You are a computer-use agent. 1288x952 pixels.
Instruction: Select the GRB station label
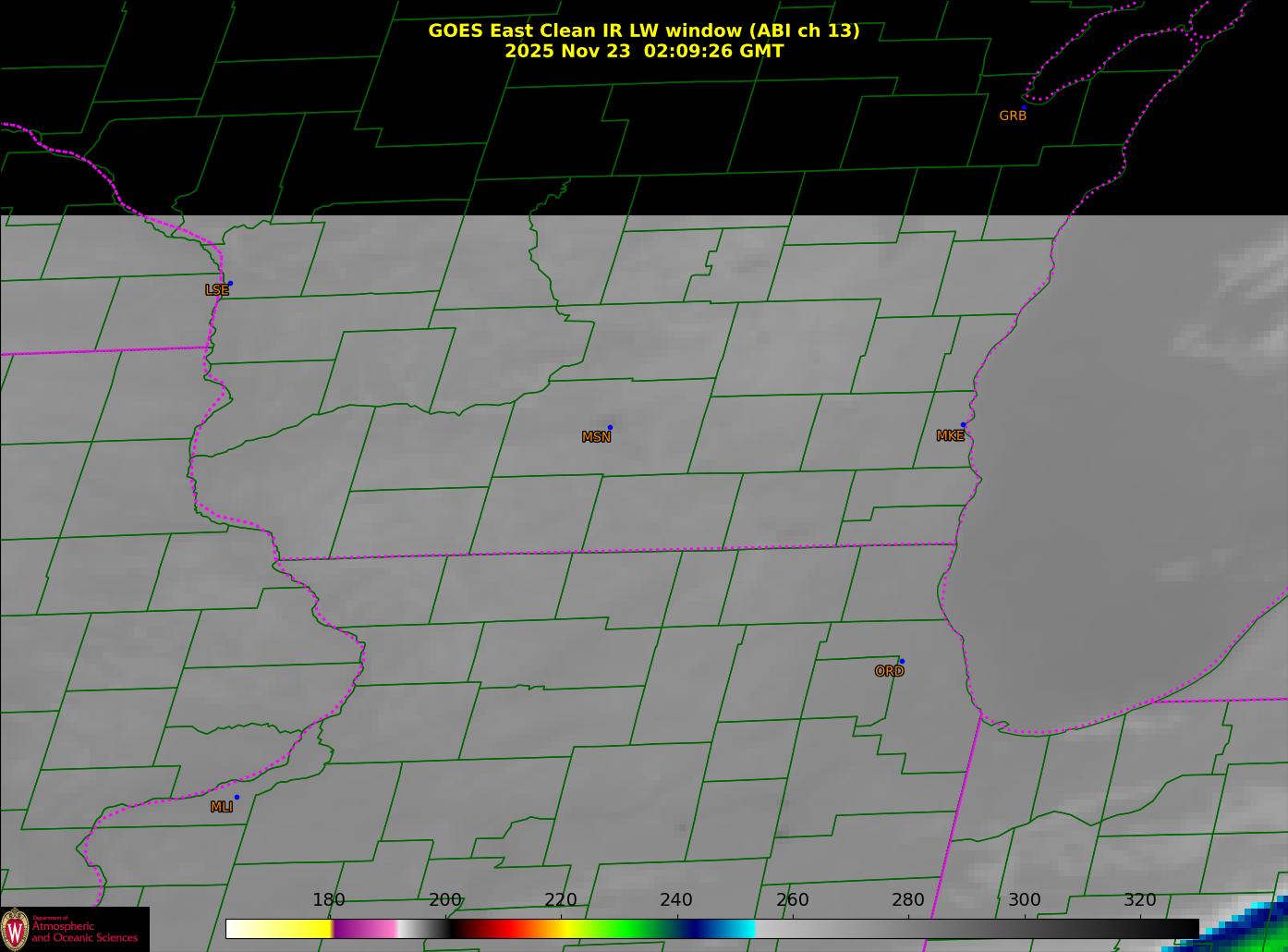[1013, 116]
